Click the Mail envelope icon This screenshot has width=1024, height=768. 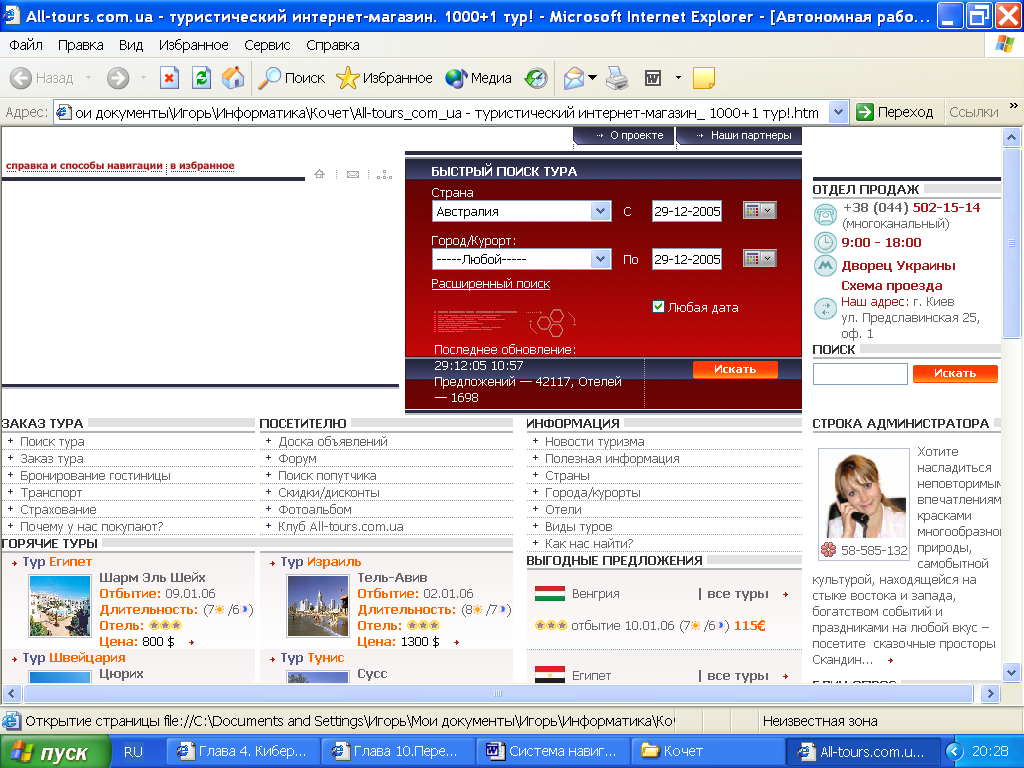click(x=573, y=78)
